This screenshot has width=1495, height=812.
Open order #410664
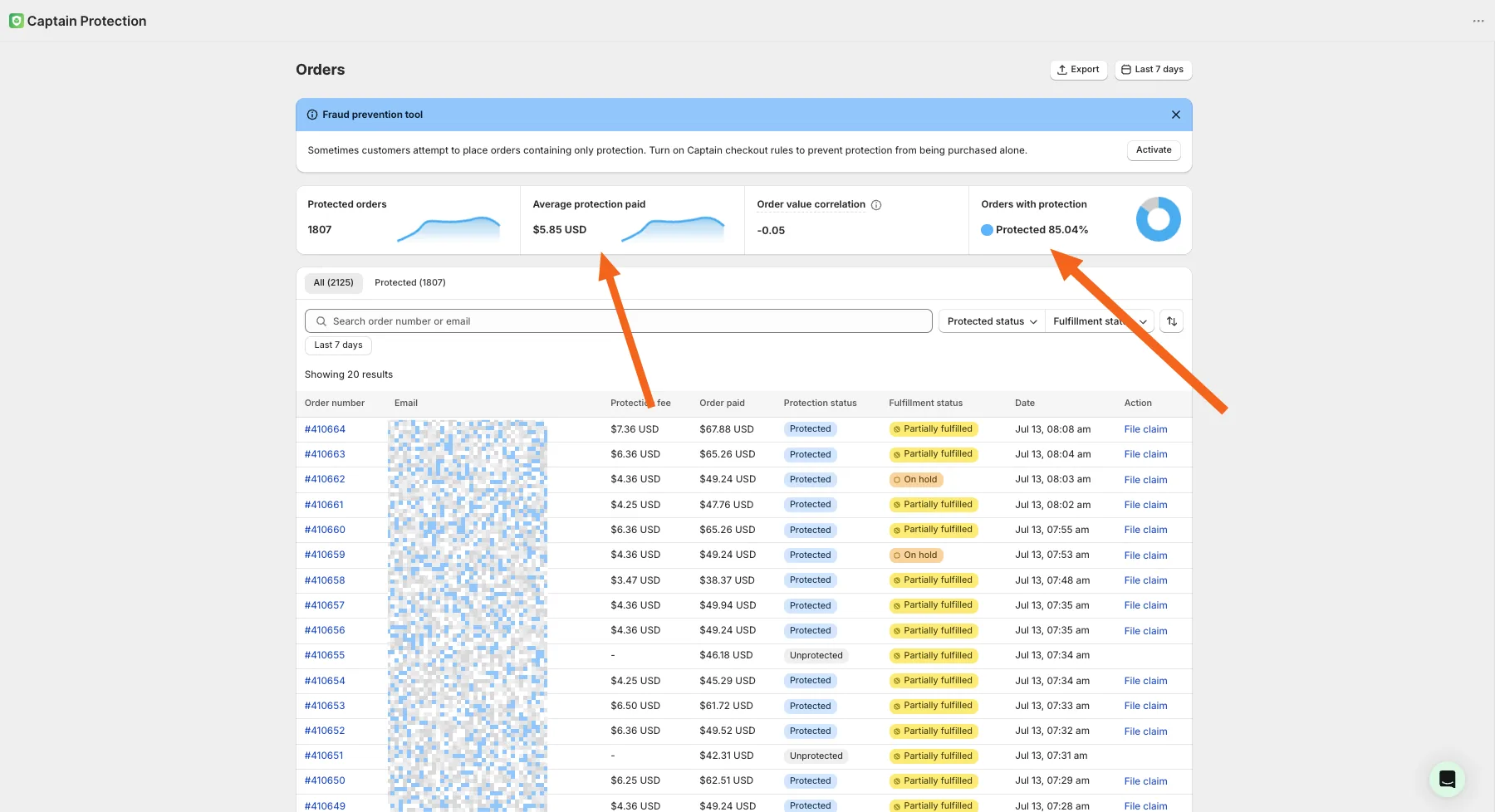[325, 429]
